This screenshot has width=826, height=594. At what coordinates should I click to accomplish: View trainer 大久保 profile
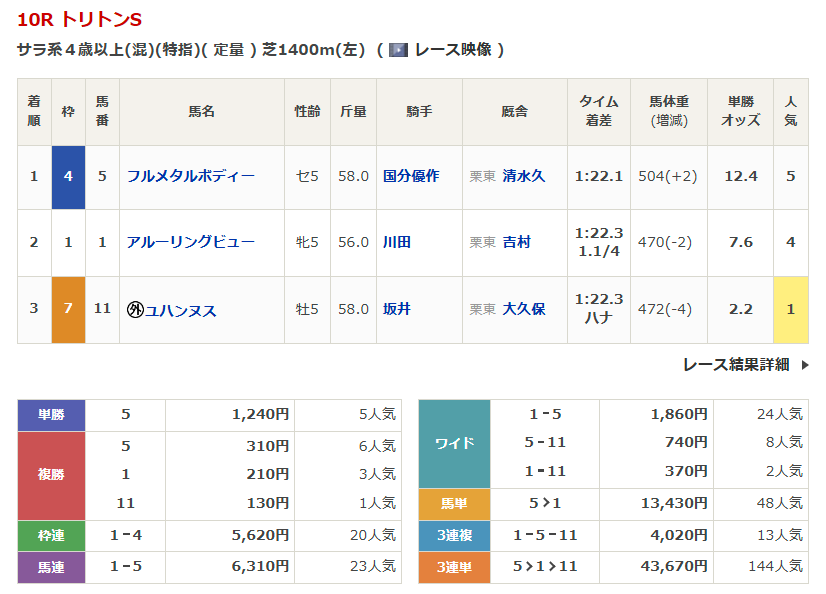523,309
